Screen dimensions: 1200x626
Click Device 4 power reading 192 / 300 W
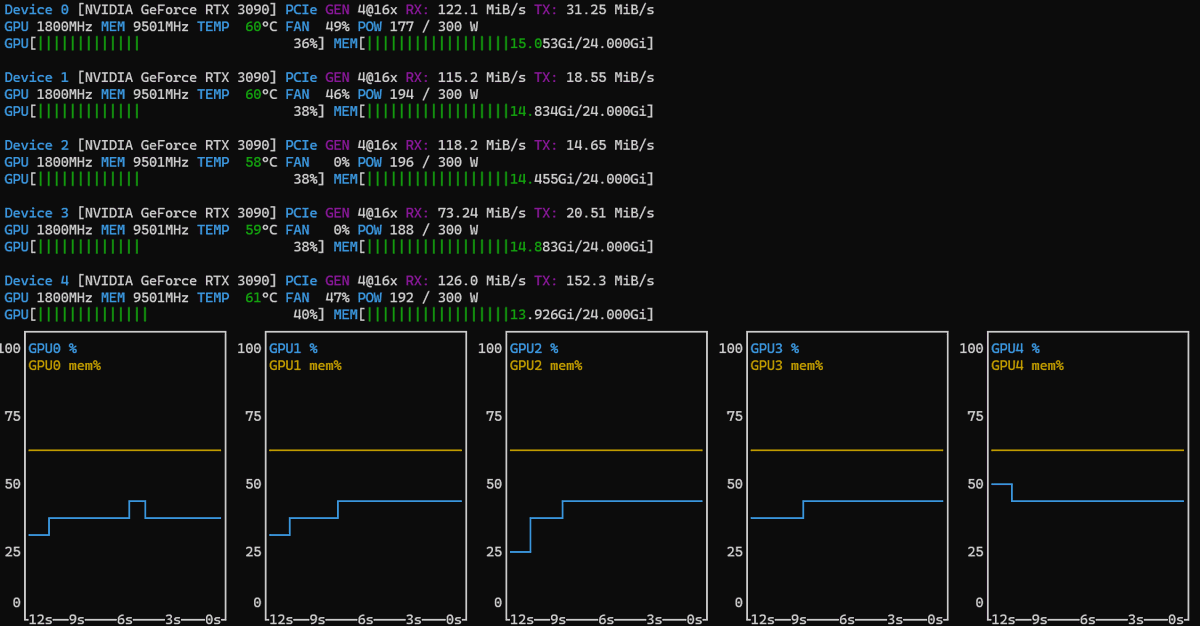click(x=434, y=298)
